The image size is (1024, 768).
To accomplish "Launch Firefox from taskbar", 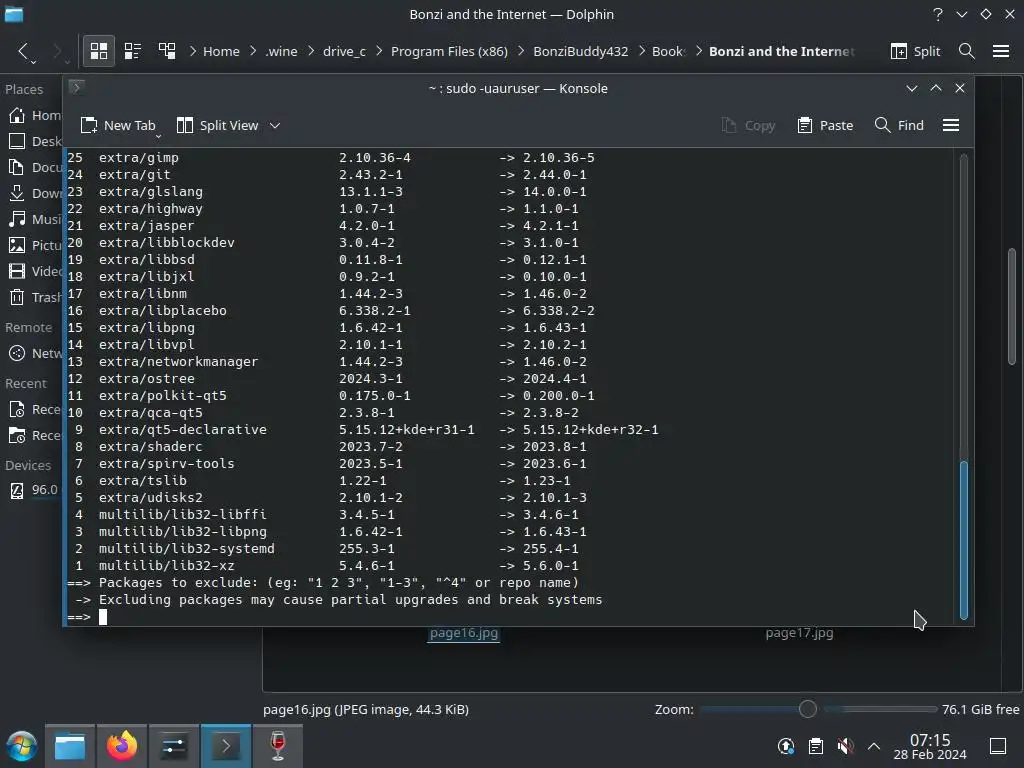I will 121,746.
